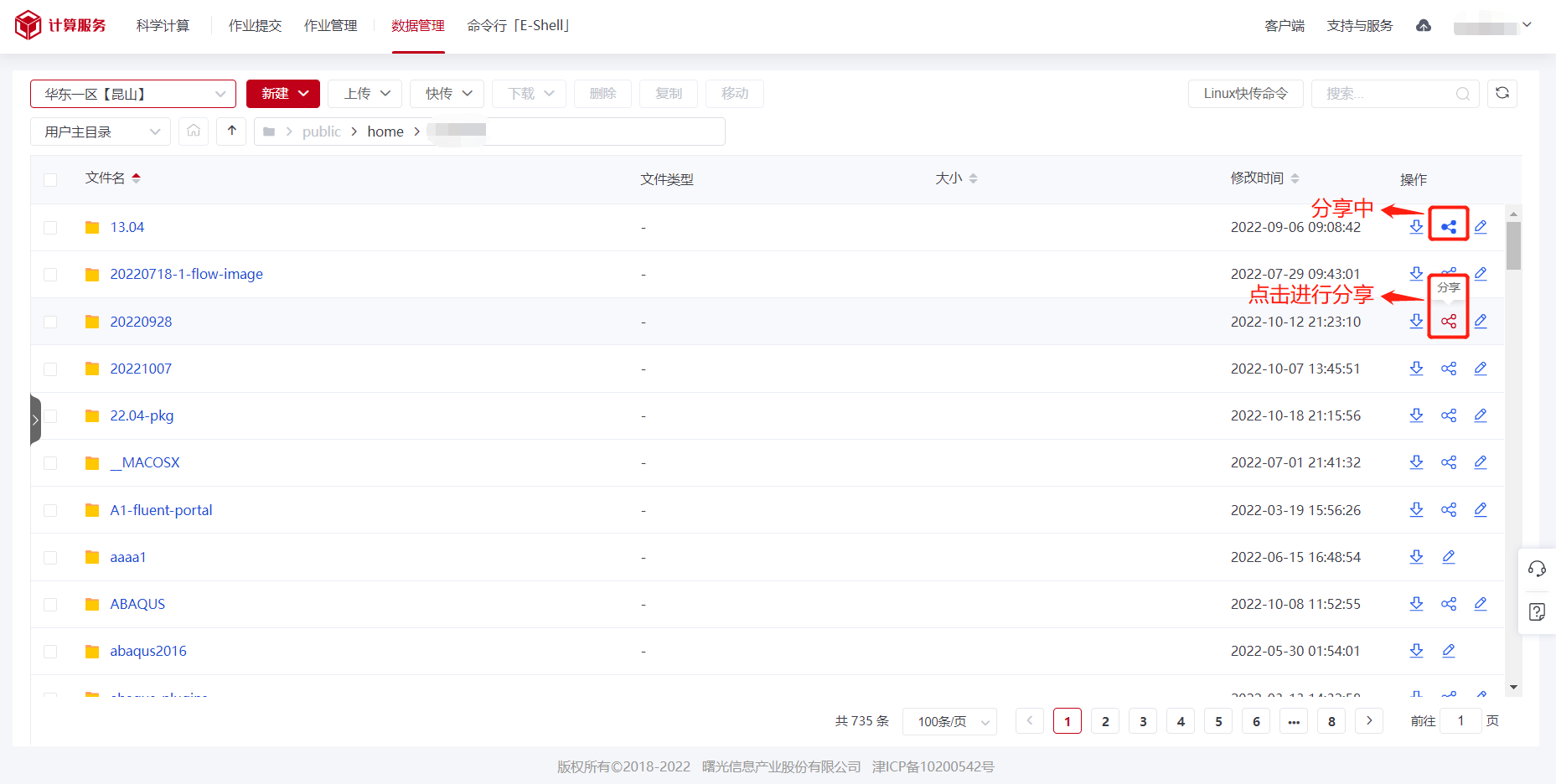Edit the aaaa1 folder name
Image resolution: width=1556 pixels, height=784 pixels.
click(x=1449, y=557)
